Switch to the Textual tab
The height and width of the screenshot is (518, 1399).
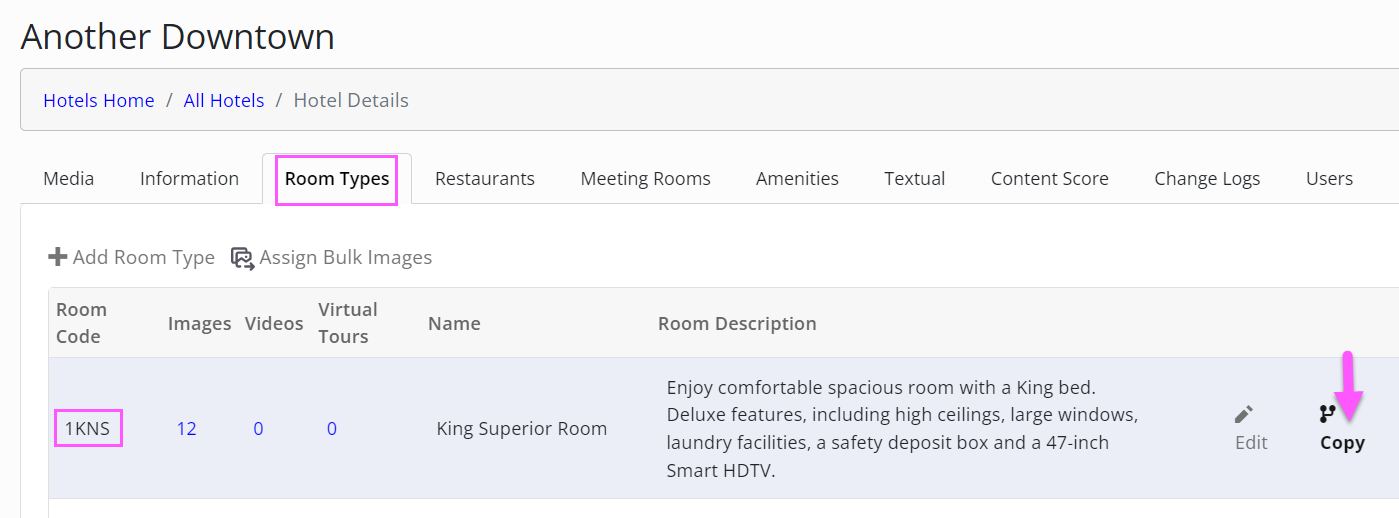(914, 179)
